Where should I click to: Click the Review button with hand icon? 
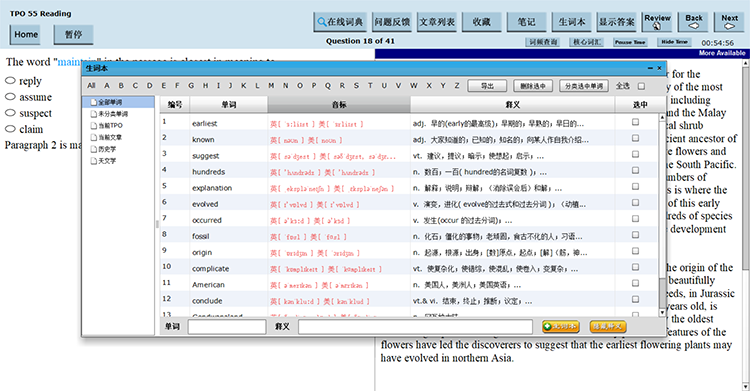(x=657, y=22)
